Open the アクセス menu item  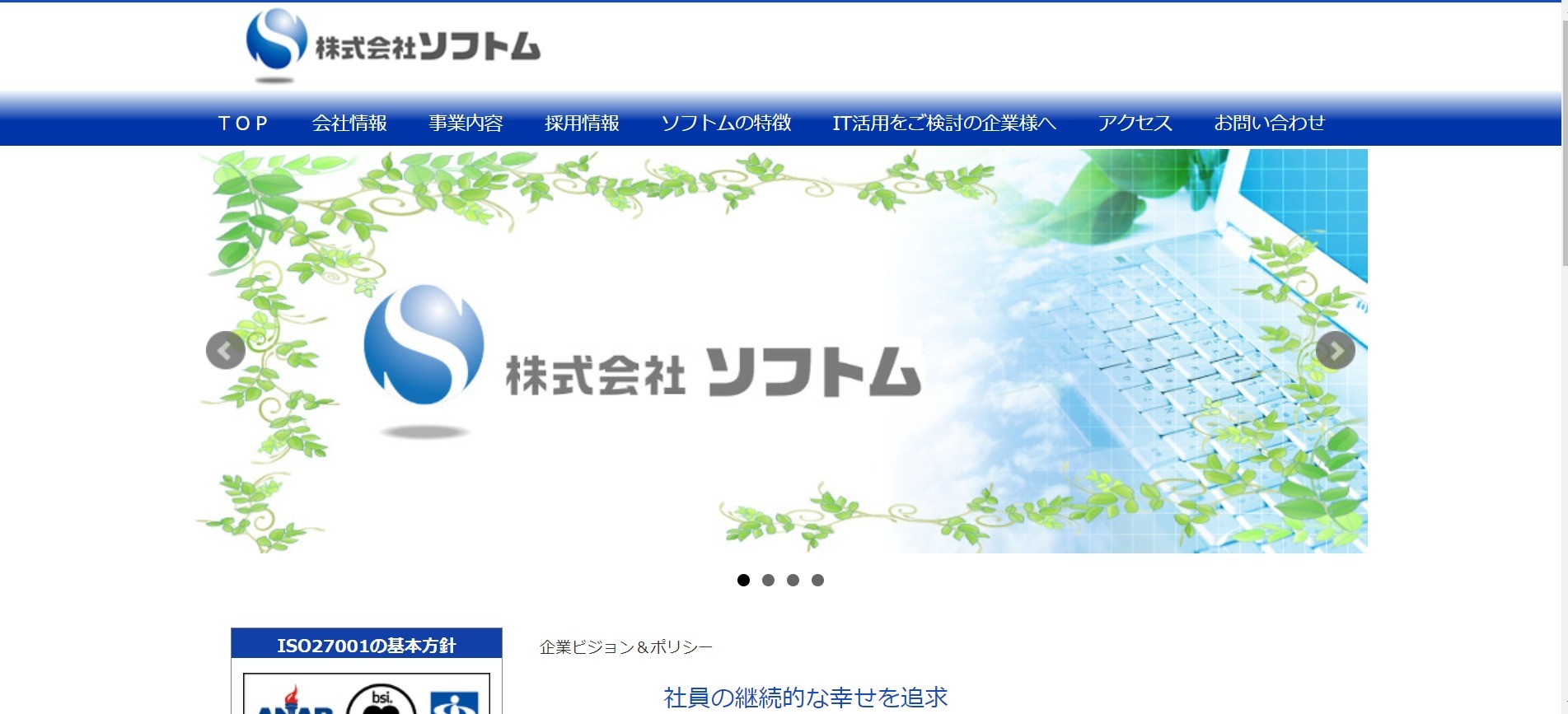(x=1135, y=124)
